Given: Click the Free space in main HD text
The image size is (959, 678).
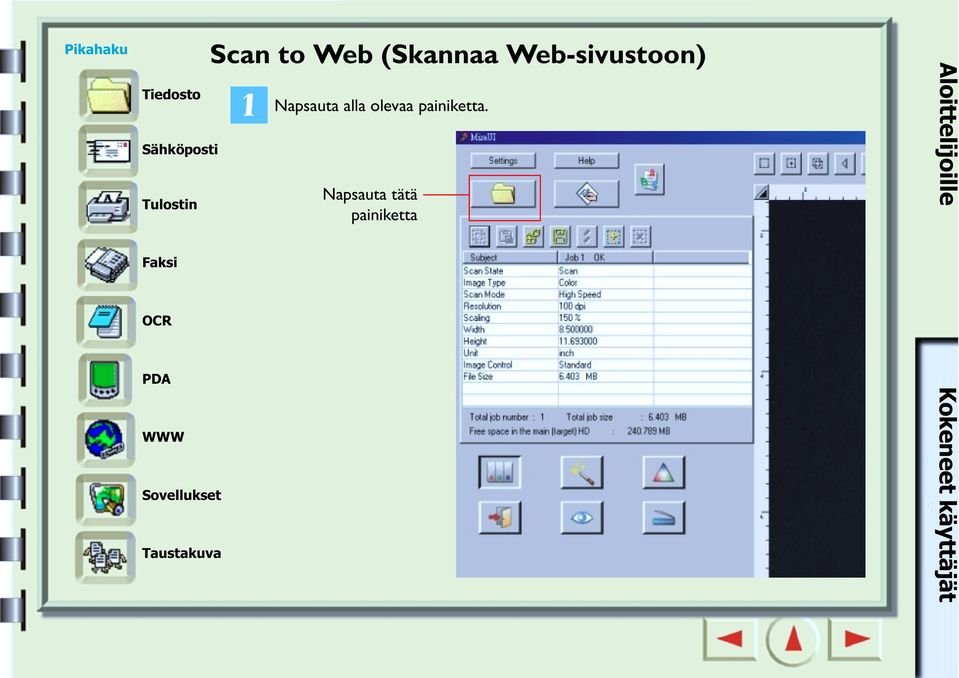Looking at the screenshot, I should [x=530, y=431].
